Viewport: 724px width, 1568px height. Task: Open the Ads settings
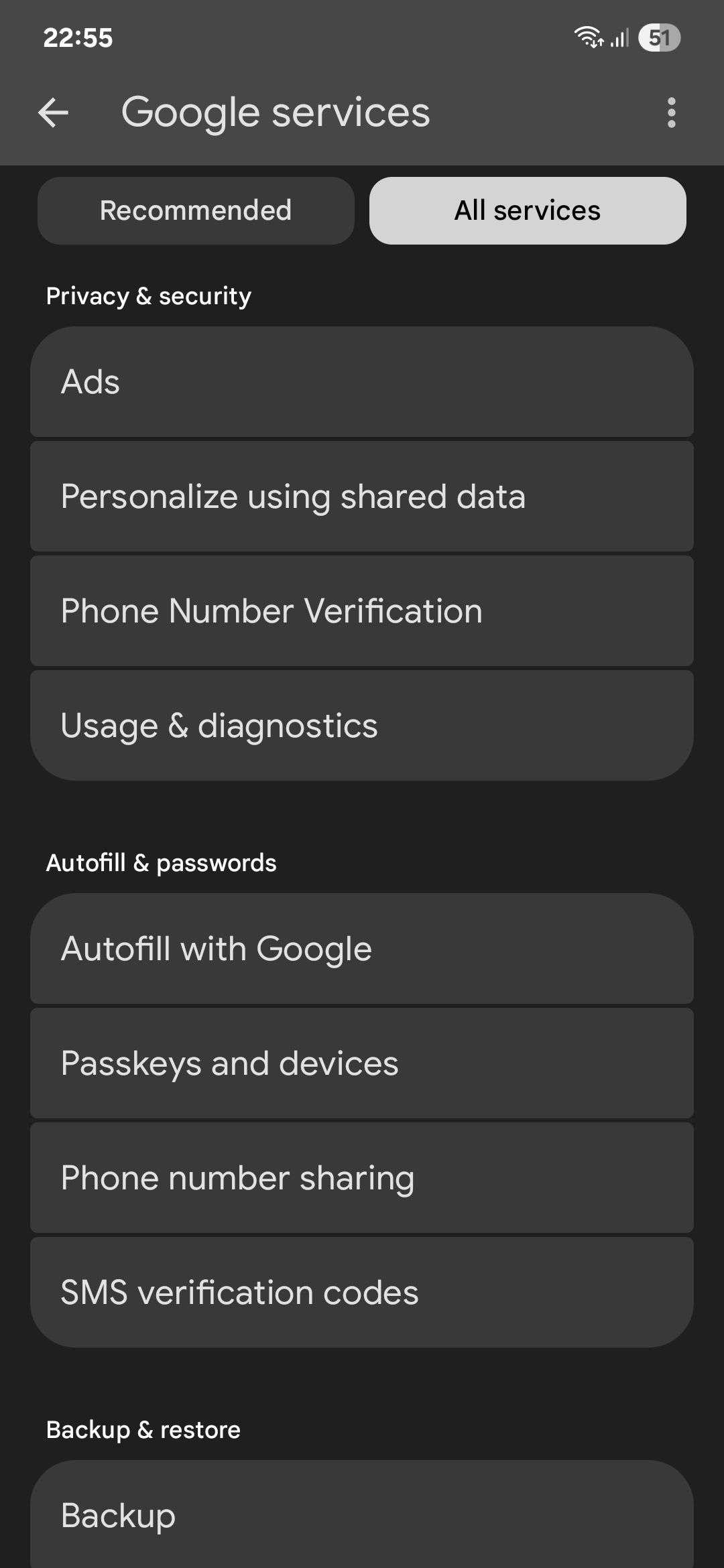coord(362,382)
